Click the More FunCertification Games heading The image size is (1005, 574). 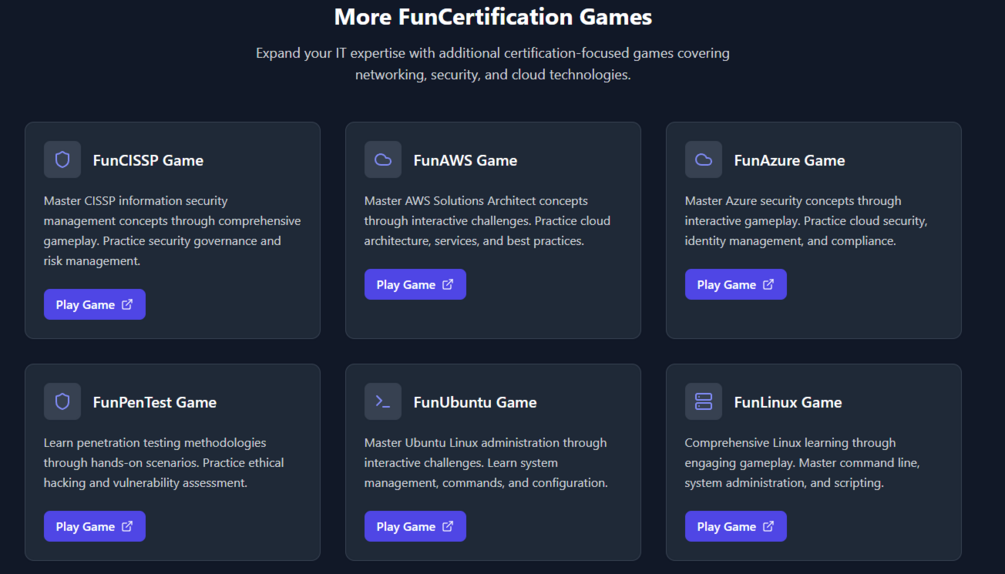493,17
